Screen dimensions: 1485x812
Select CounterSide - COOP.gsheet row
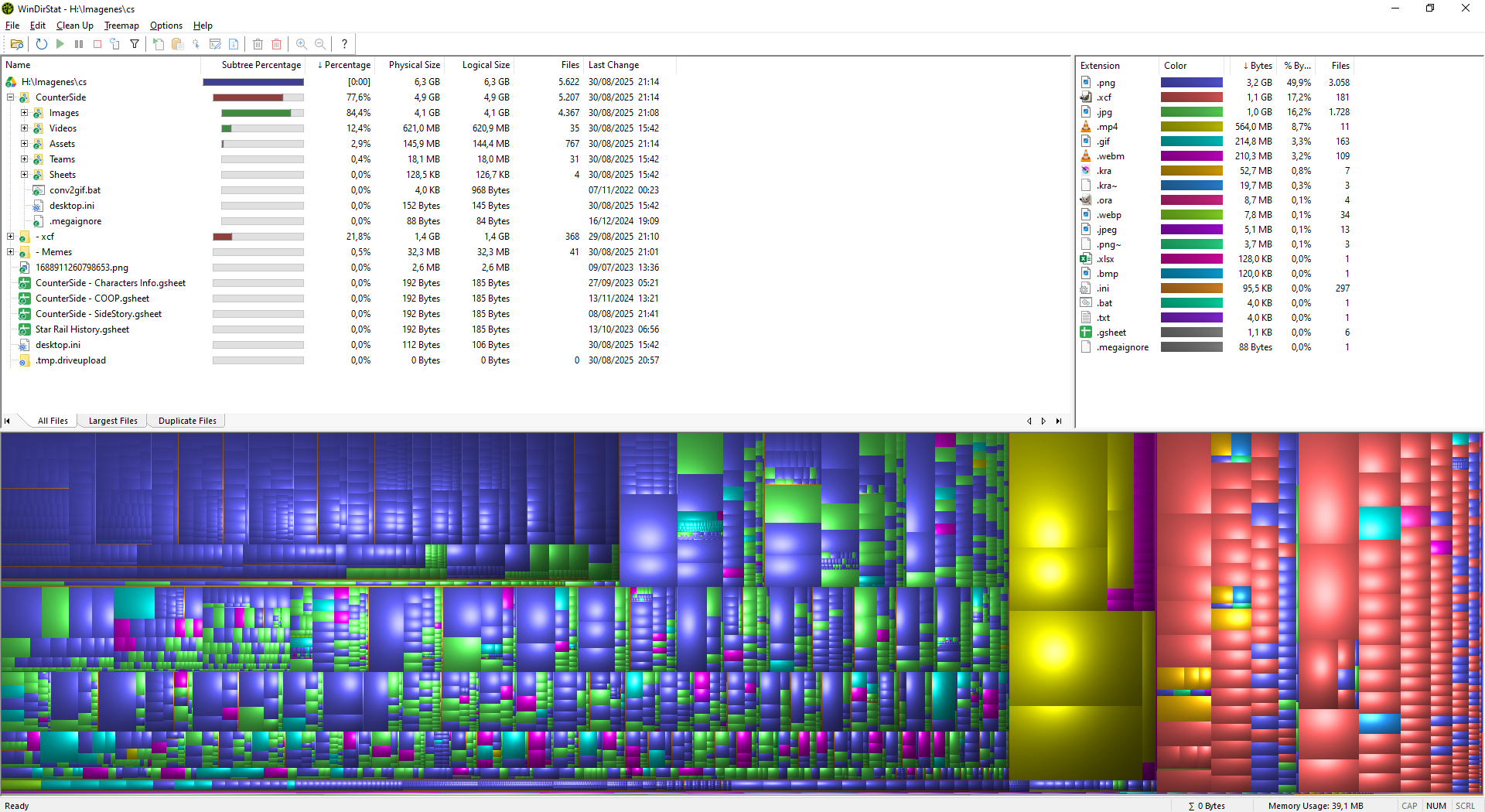[338, 299]
